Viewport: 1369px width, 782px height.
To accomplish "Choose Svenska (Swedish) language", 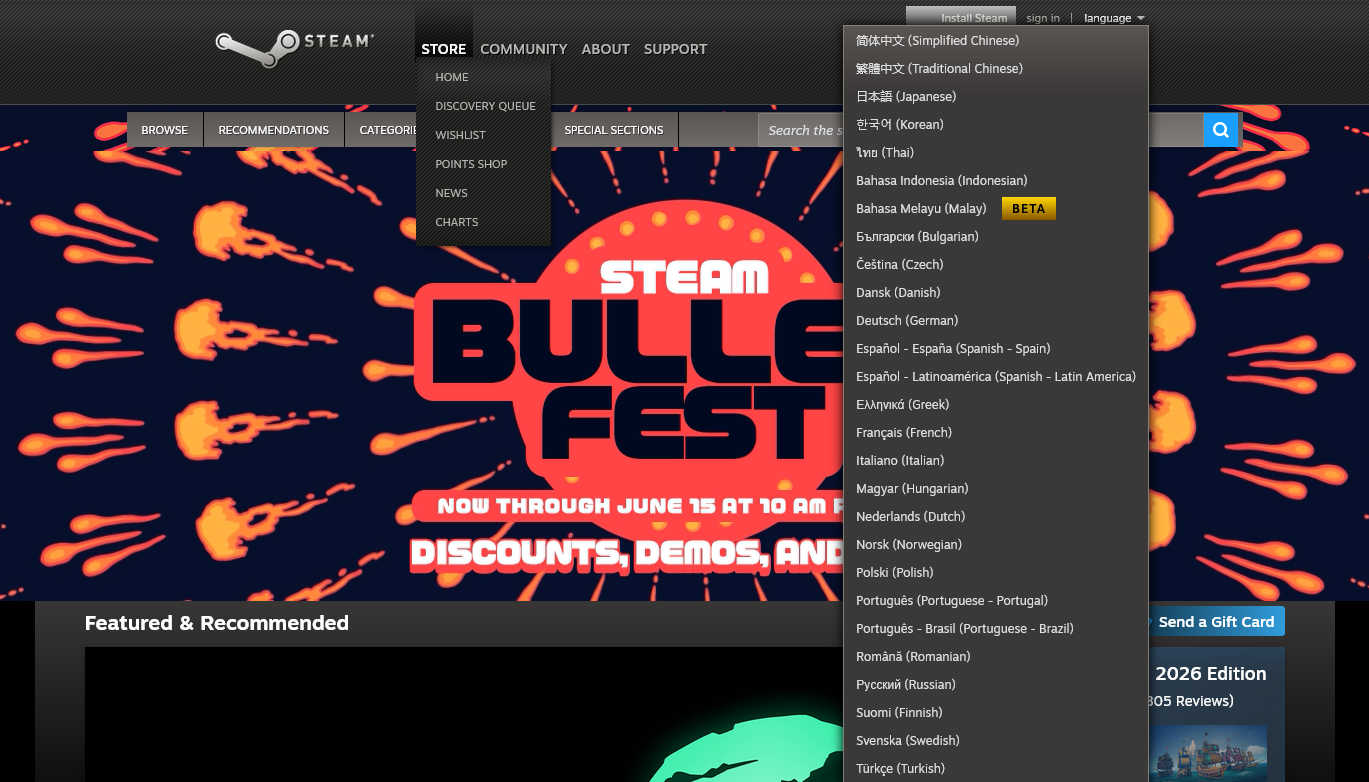I will click(996, 741).
